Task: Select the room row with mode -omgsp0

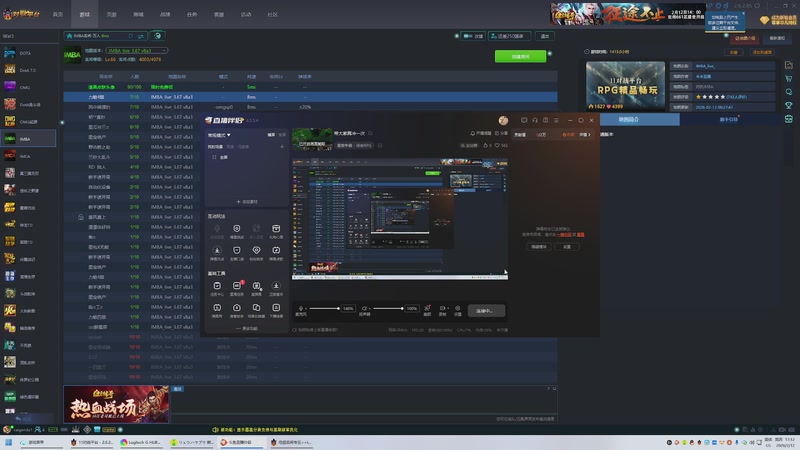Action: pyautogui.click(x=310, y=107)
